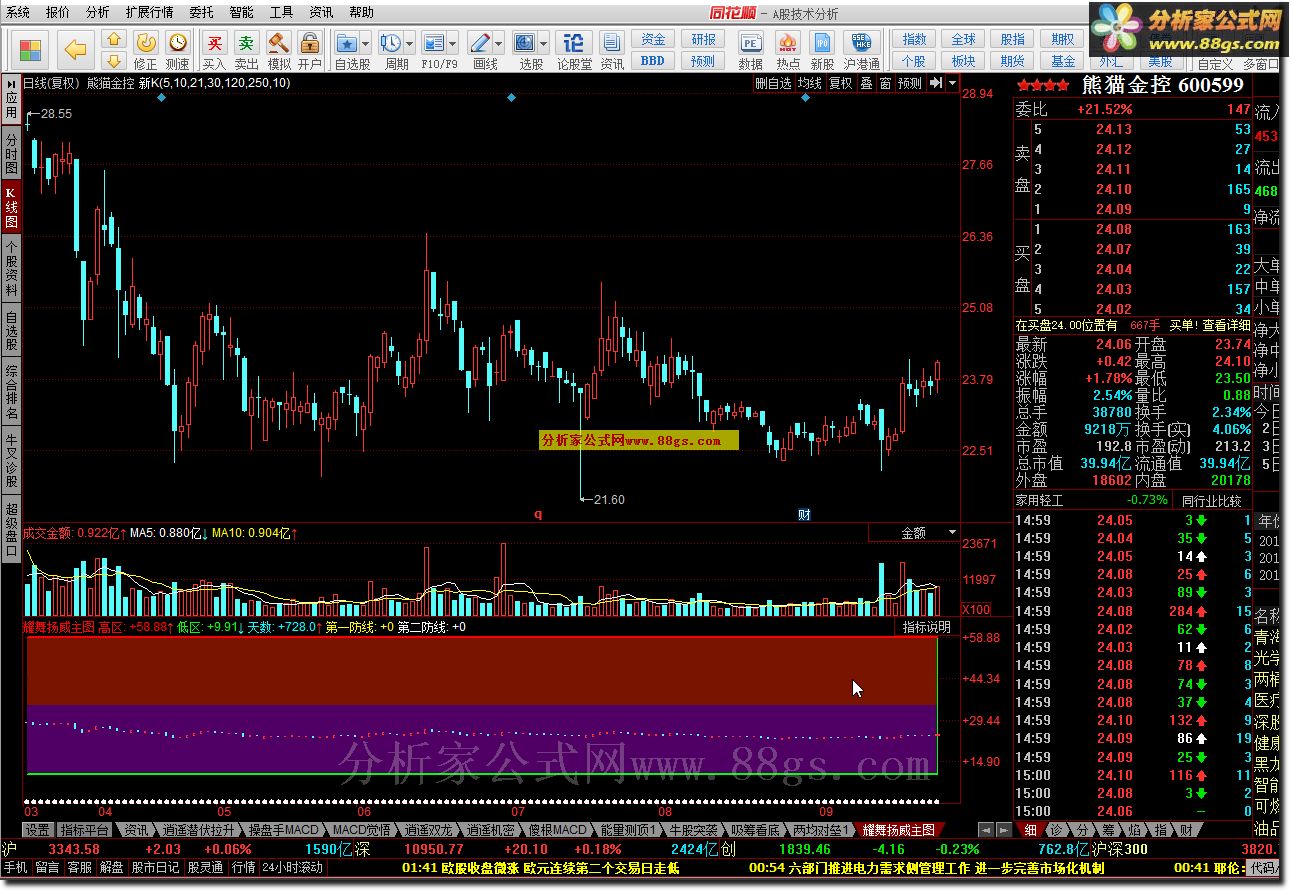Toggle 均线 moving averages display
The image size is (1291, 891).
coord(809,83)
